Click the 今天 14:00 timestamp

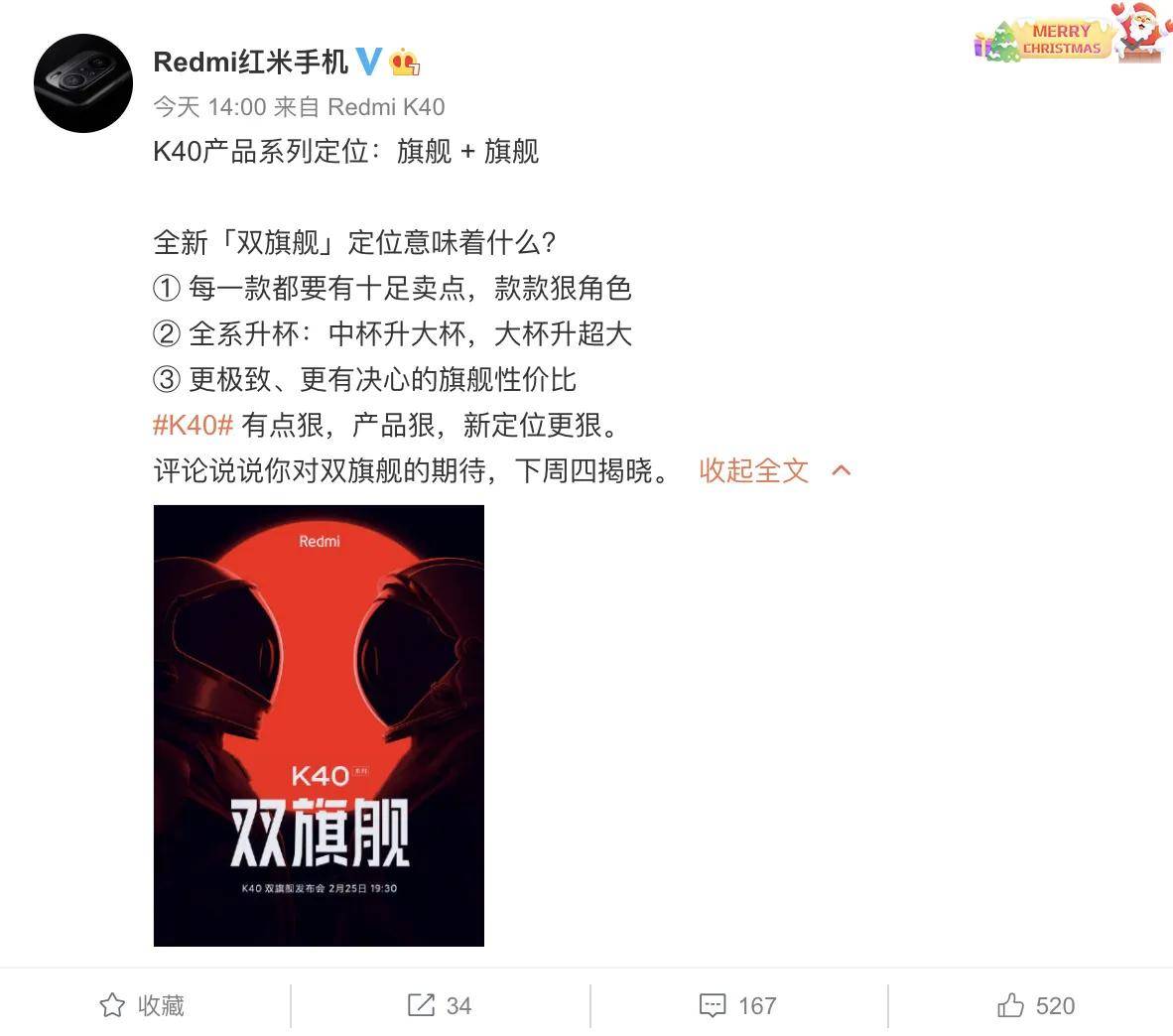pos(210,107)
